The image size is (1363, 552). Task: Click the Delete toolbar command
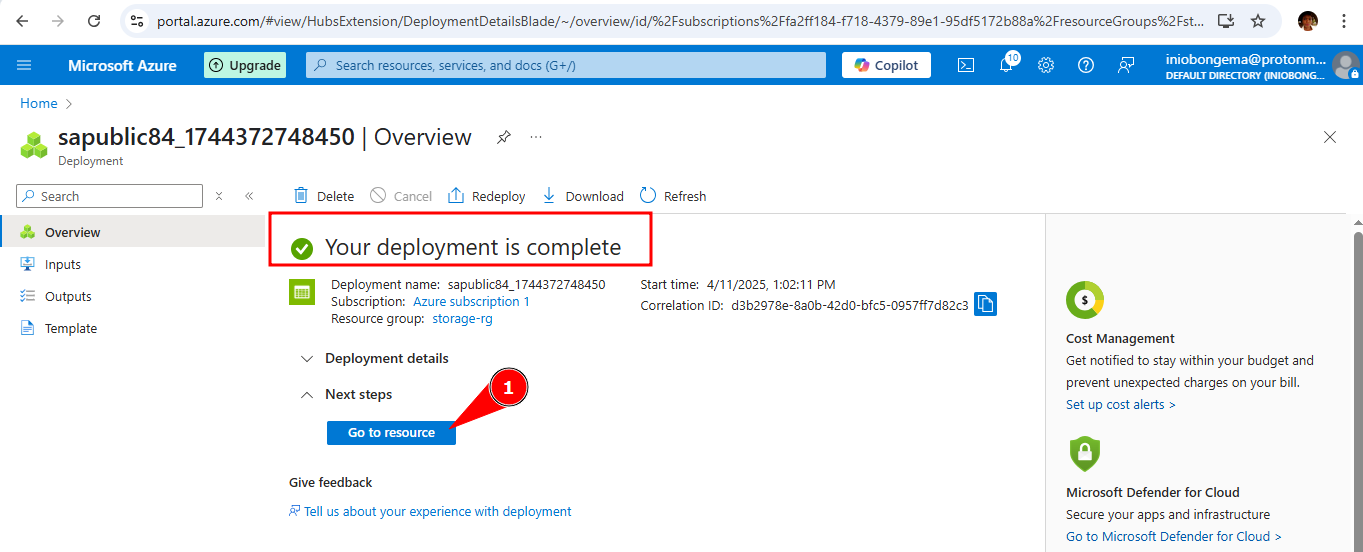pyautogui.click(x=324, y=196)
